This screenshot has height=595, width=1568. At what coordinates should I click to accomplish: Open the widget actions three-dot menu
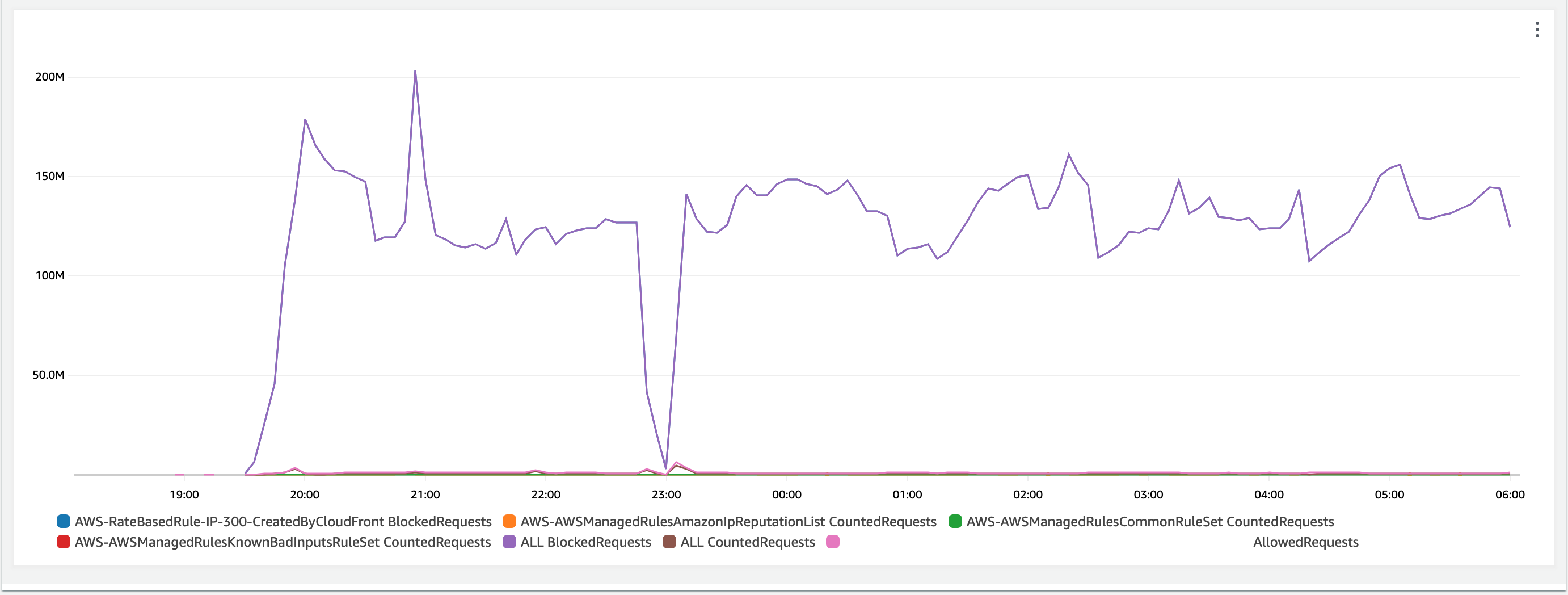point(1537,30)
